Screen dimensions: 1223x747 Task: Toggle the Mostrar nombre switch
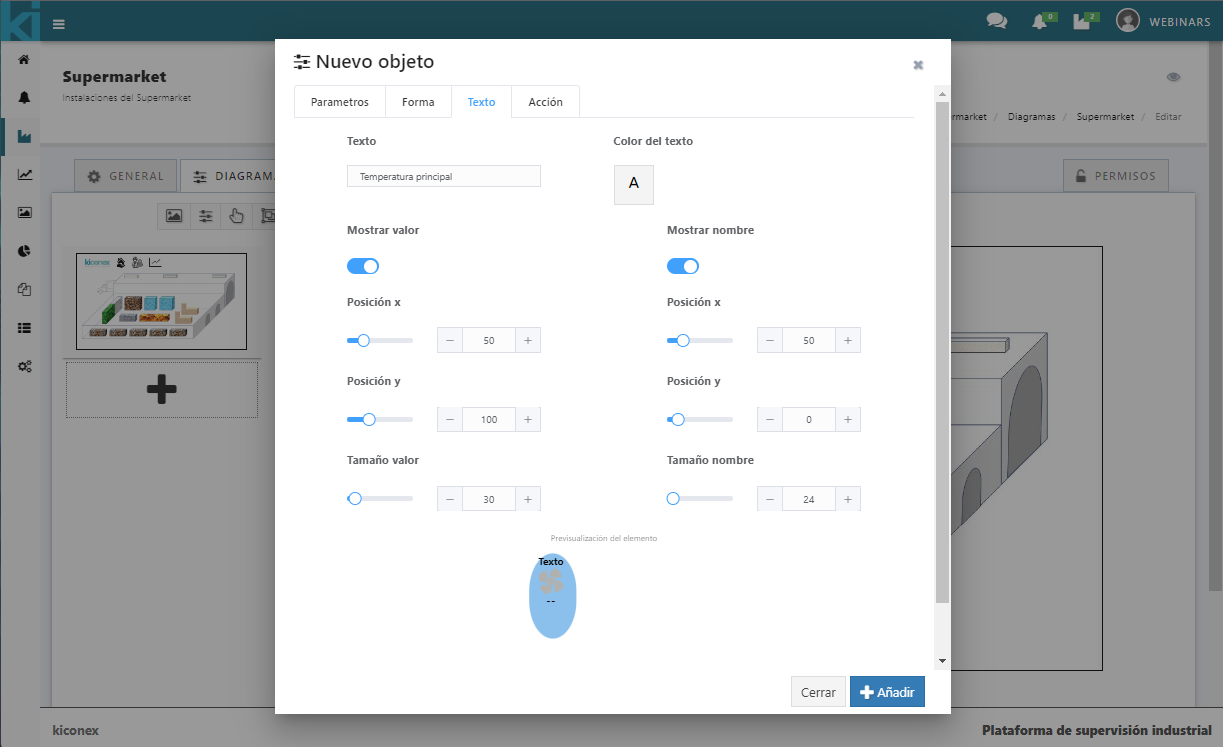pyautogui.click(x=683, y=266)
